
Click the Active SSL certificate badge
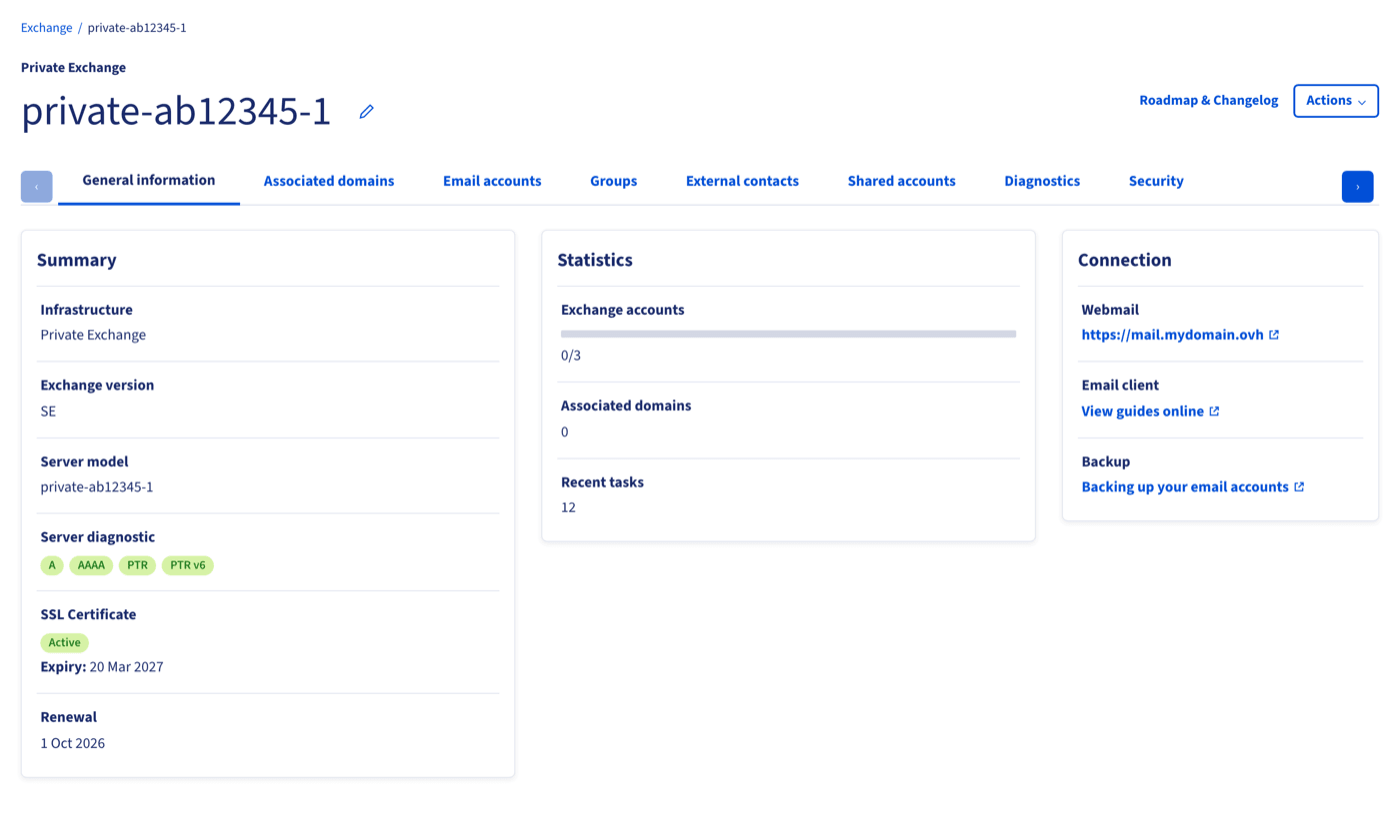[64, 642]
